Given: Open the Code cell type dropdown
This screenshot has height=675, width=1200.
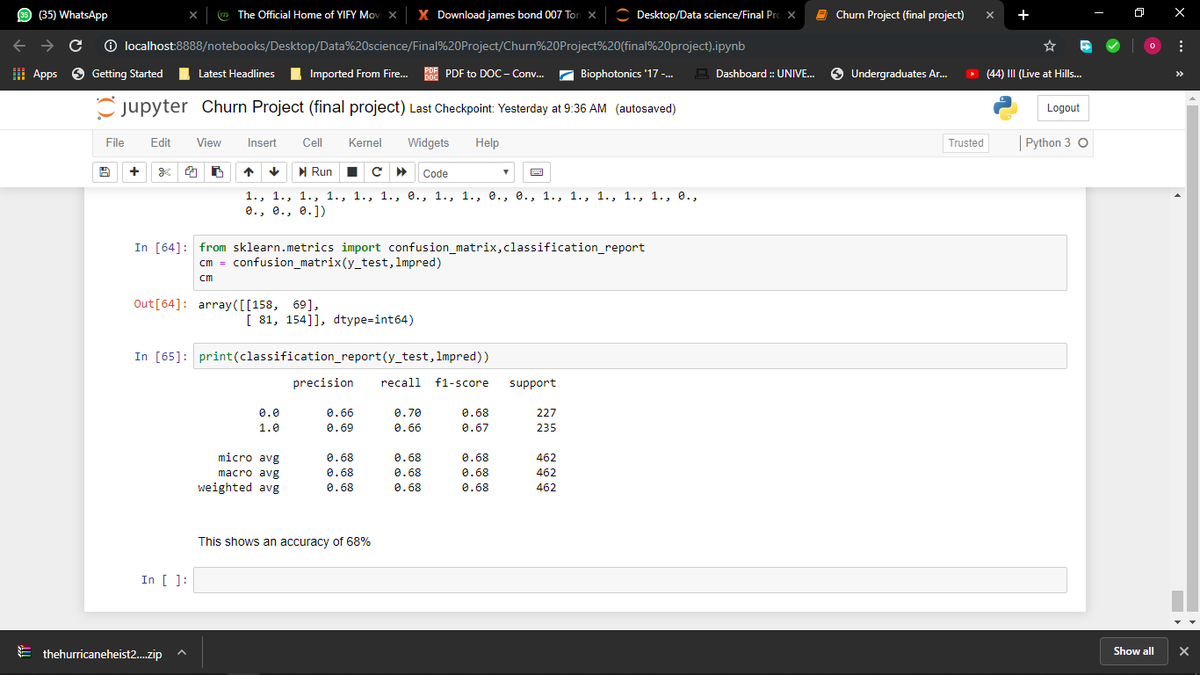Looking at the screenshot, I should pyautogui.click(x=467, y=173).
